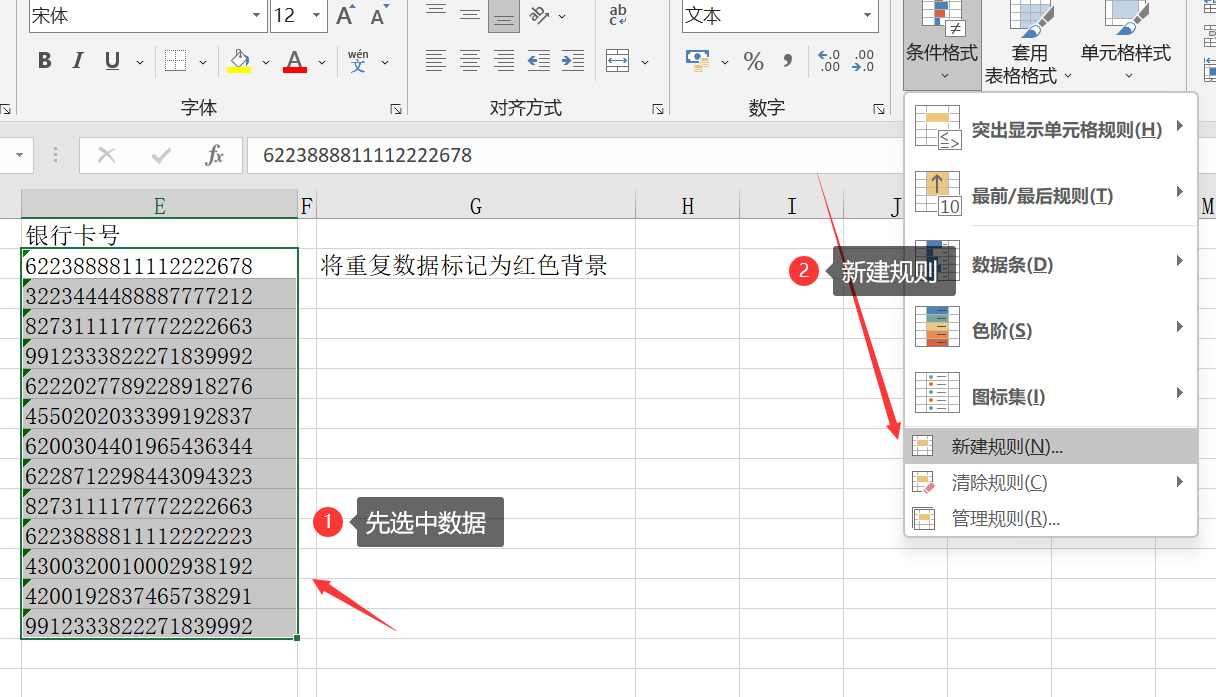Apply underline formatting
The height and width of the screenshot is (697, 1216).
pos(110,60)
